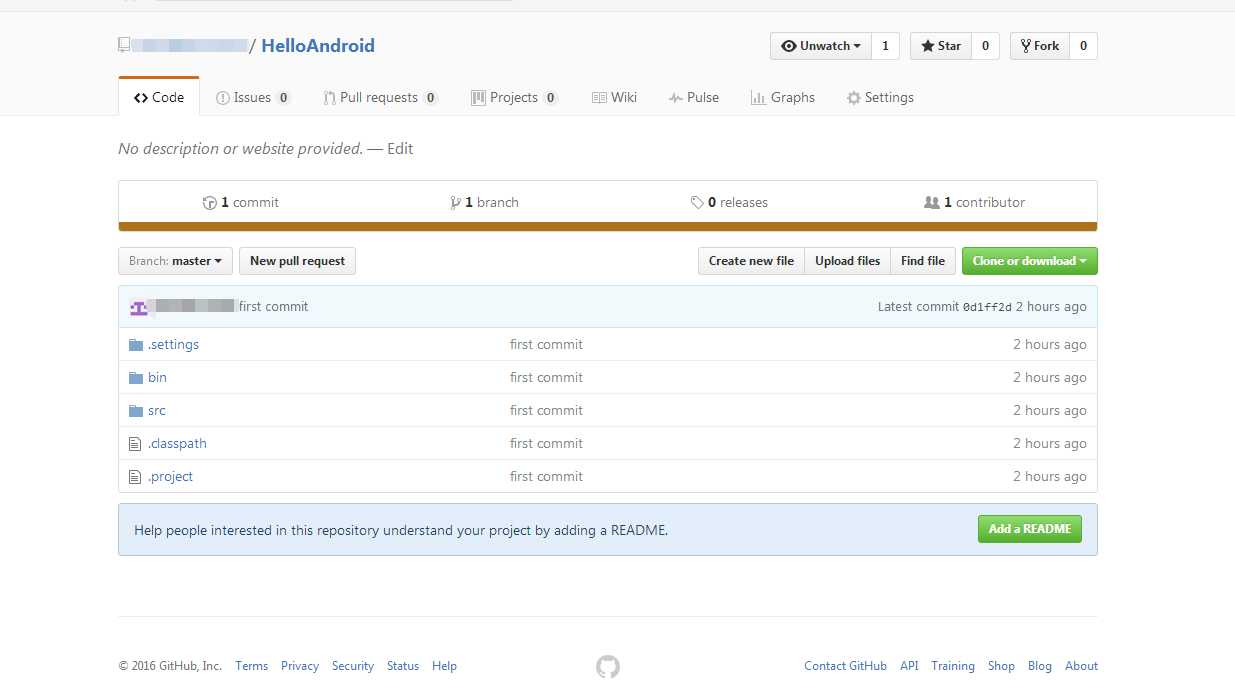This screenshot has height=686, width=1235.
Task: Open the Unwatch dropdown
Action: click(x=821, y=46)
